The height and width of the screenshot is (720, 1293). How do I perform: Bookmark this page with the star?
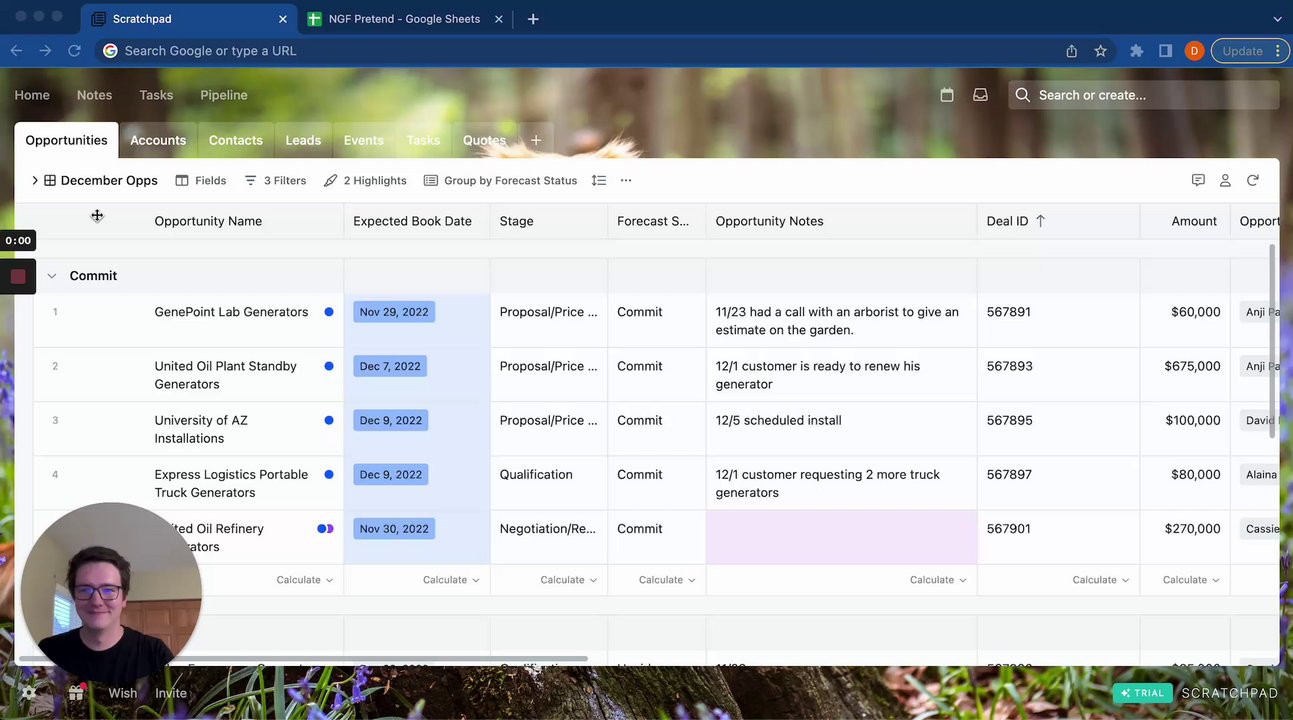coord(1101,51)
